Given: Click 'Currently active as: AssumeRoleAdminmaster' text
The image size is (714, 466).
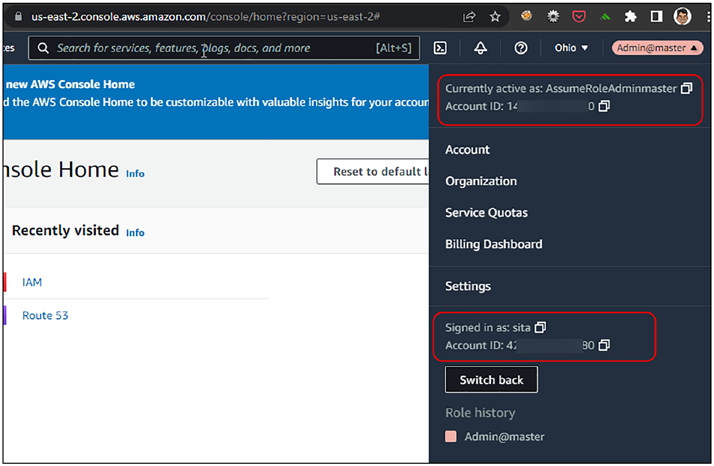Looking at the screenshot, I should (x=561, y=88).
